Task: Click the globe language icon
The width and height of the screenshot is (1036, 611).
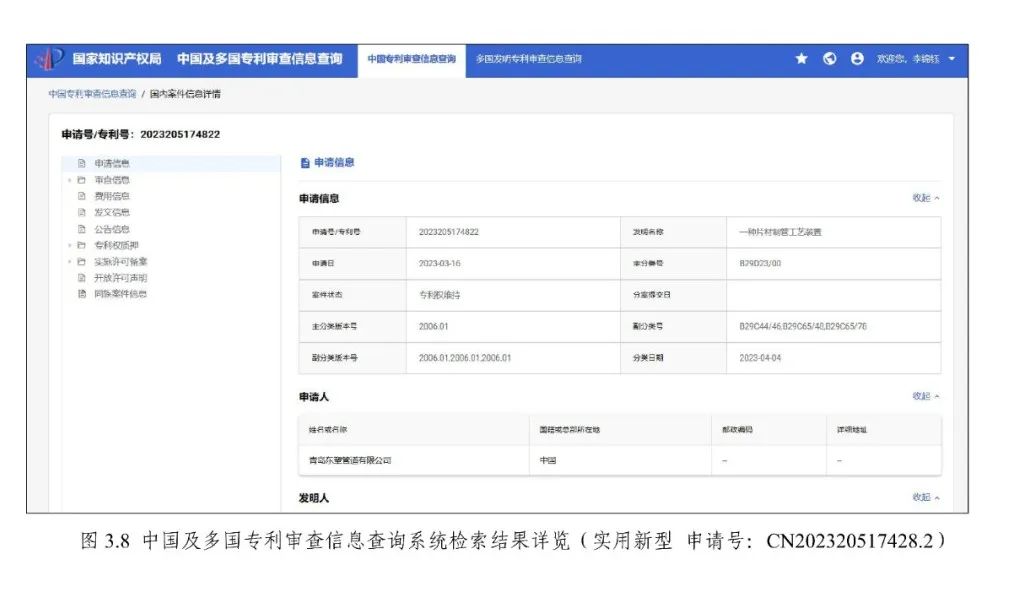Action: pos(829,59)
